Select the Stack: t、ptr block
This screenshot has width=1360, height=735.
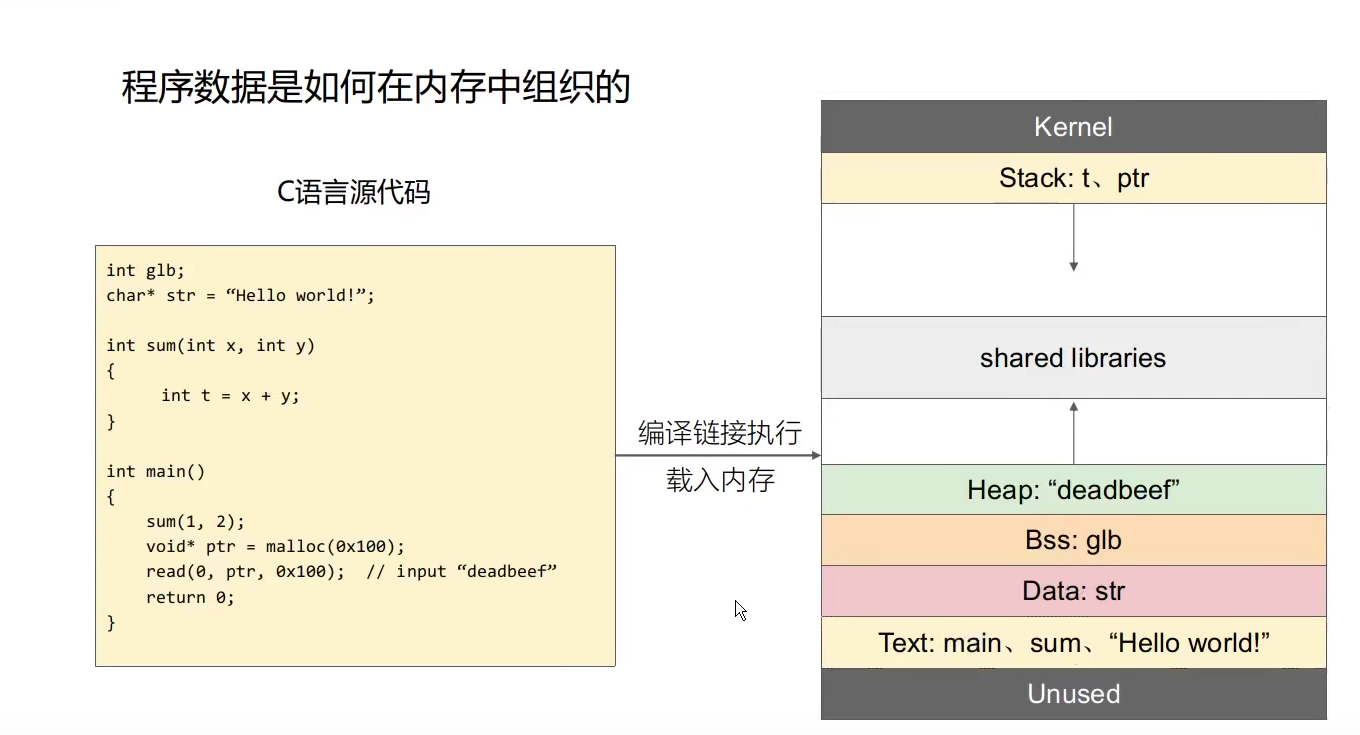coord(1074,178)
